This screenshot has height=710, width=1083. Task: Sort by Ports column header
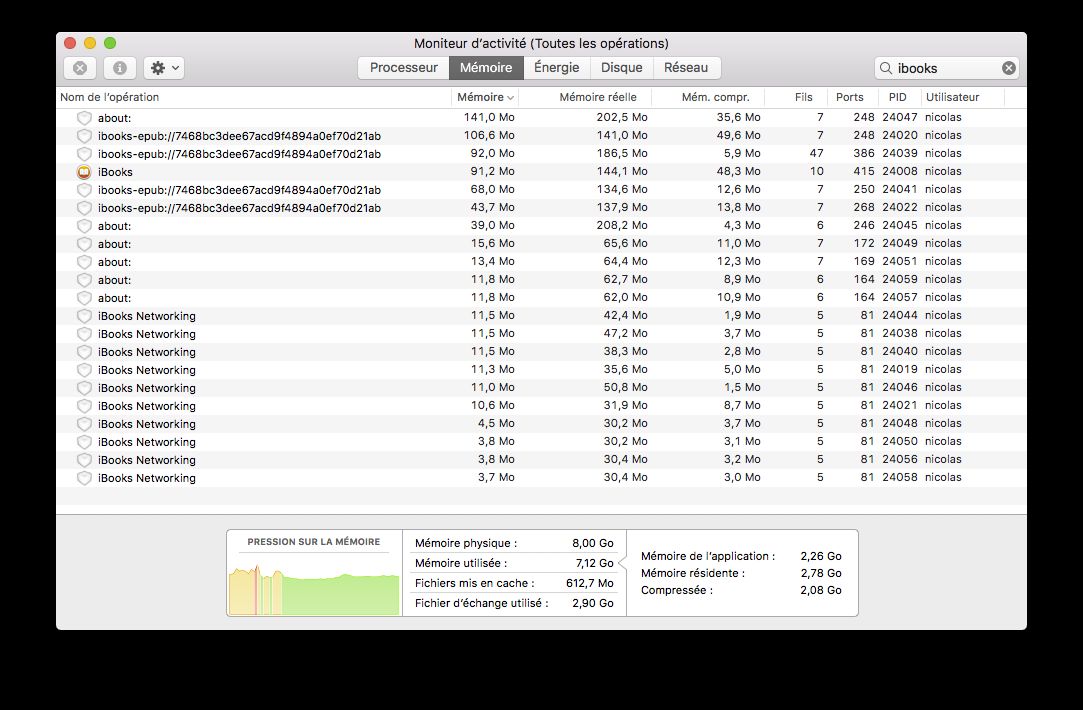pos(852,97)
